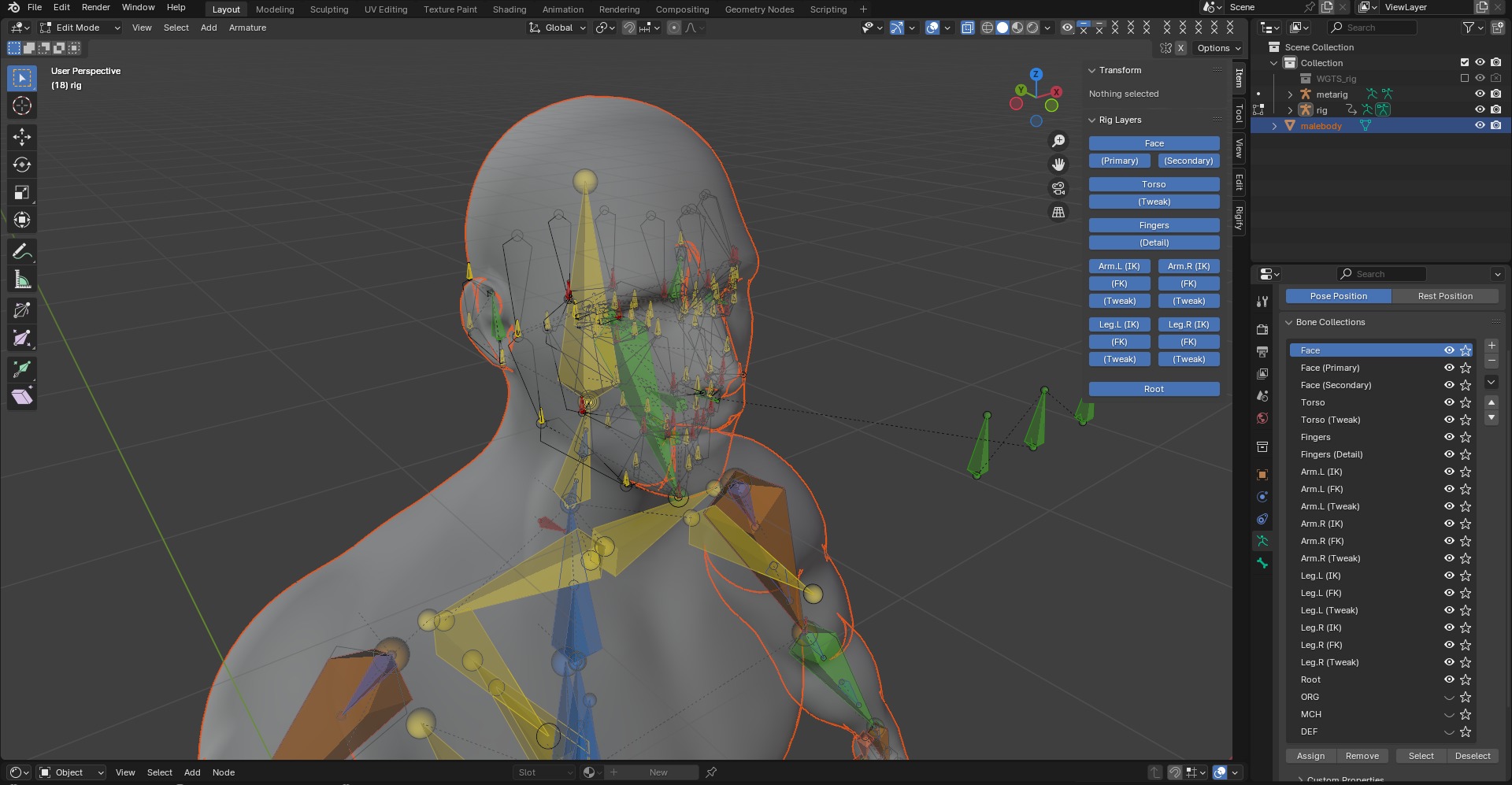Click the outliner Search field

point(1372,28)
